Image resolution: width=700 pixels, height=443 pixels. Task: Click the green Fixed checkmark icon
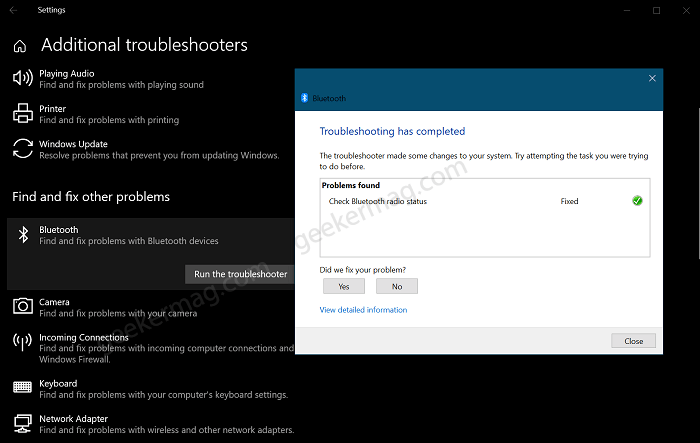pyautogui.click(x=637, y=201)
